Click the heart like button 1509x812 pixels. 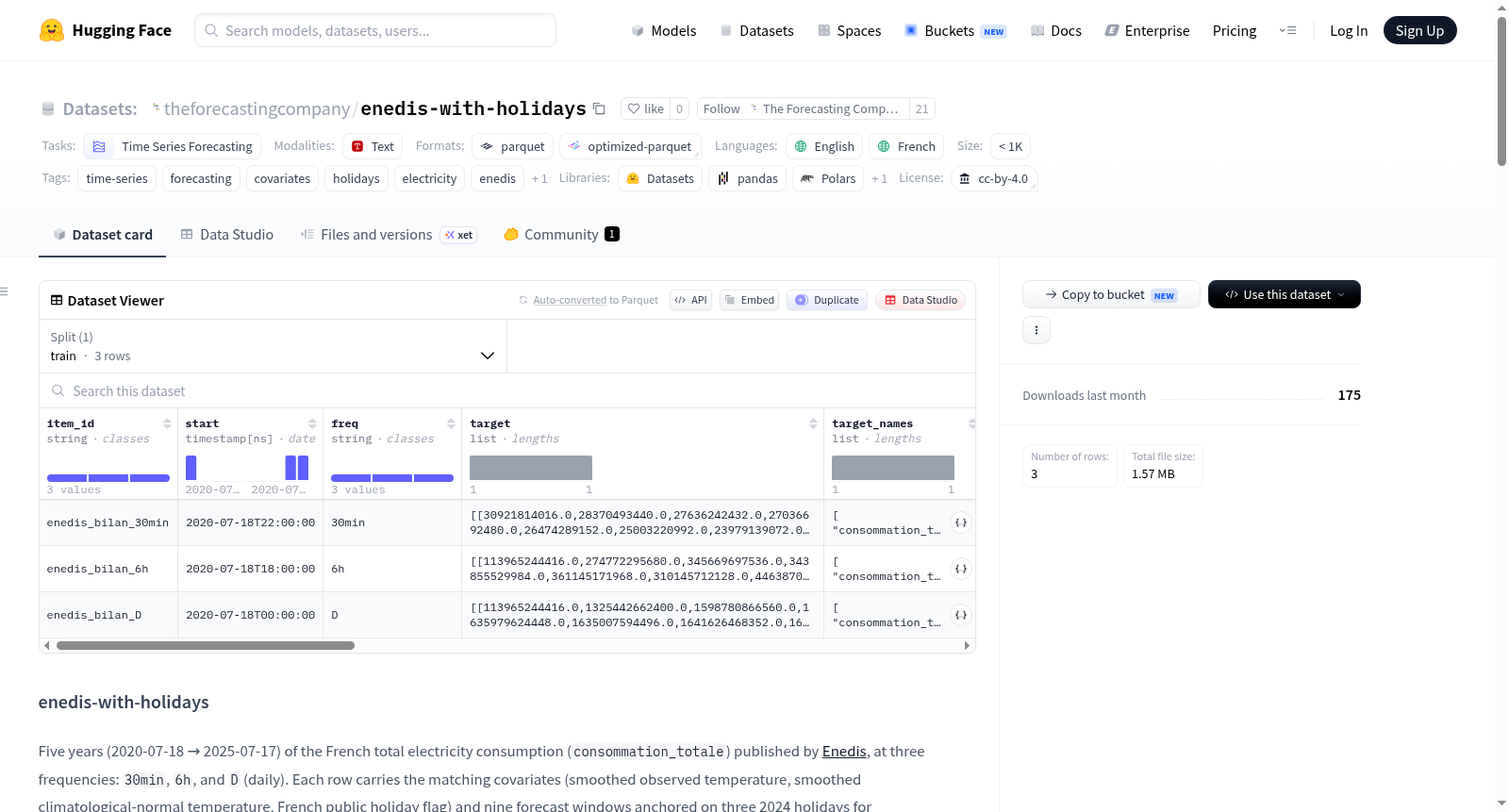[646, 108]
